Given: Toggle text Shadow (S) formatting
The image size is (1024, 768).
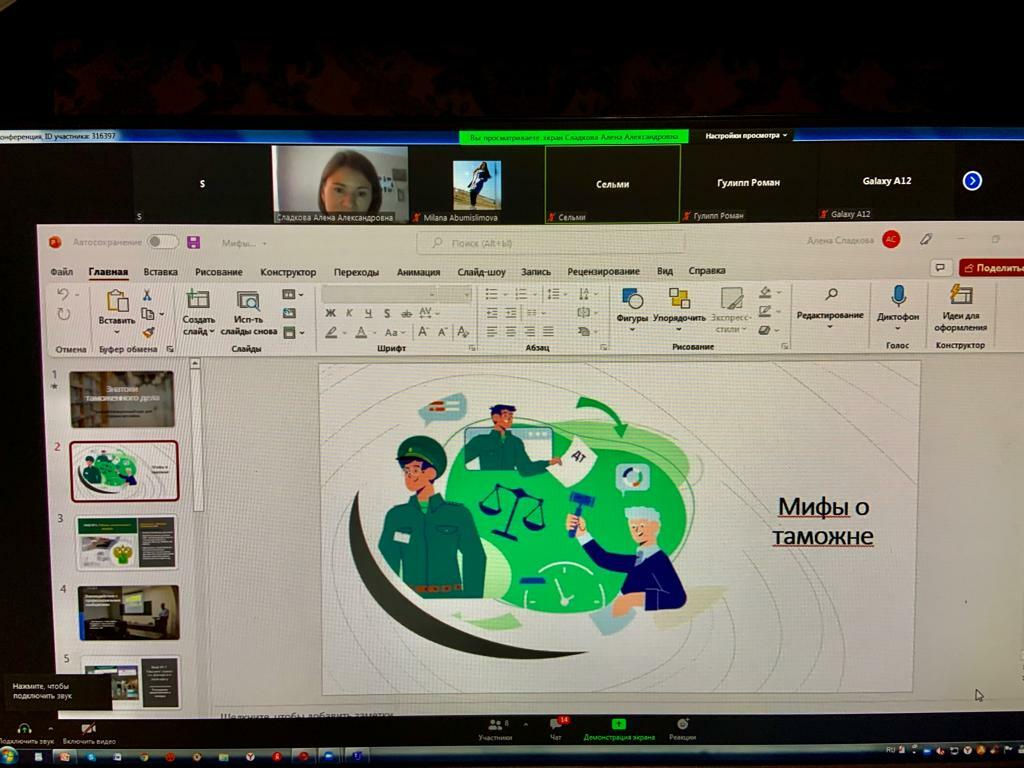Looking at the screenshot, I should [387, 313].
